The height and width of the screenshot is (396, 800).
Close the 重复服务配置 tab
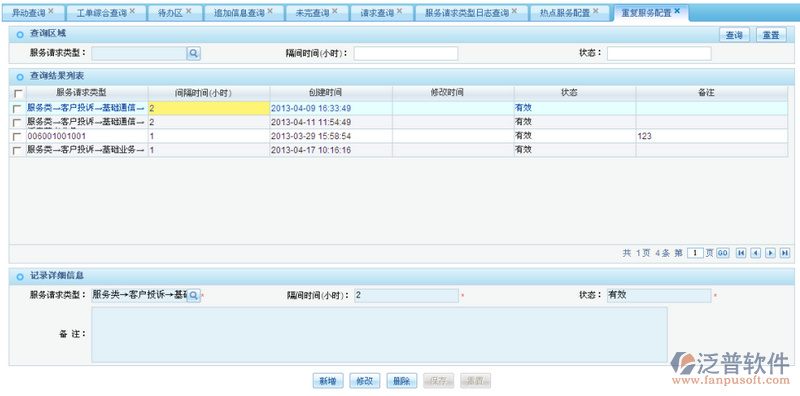677,11
